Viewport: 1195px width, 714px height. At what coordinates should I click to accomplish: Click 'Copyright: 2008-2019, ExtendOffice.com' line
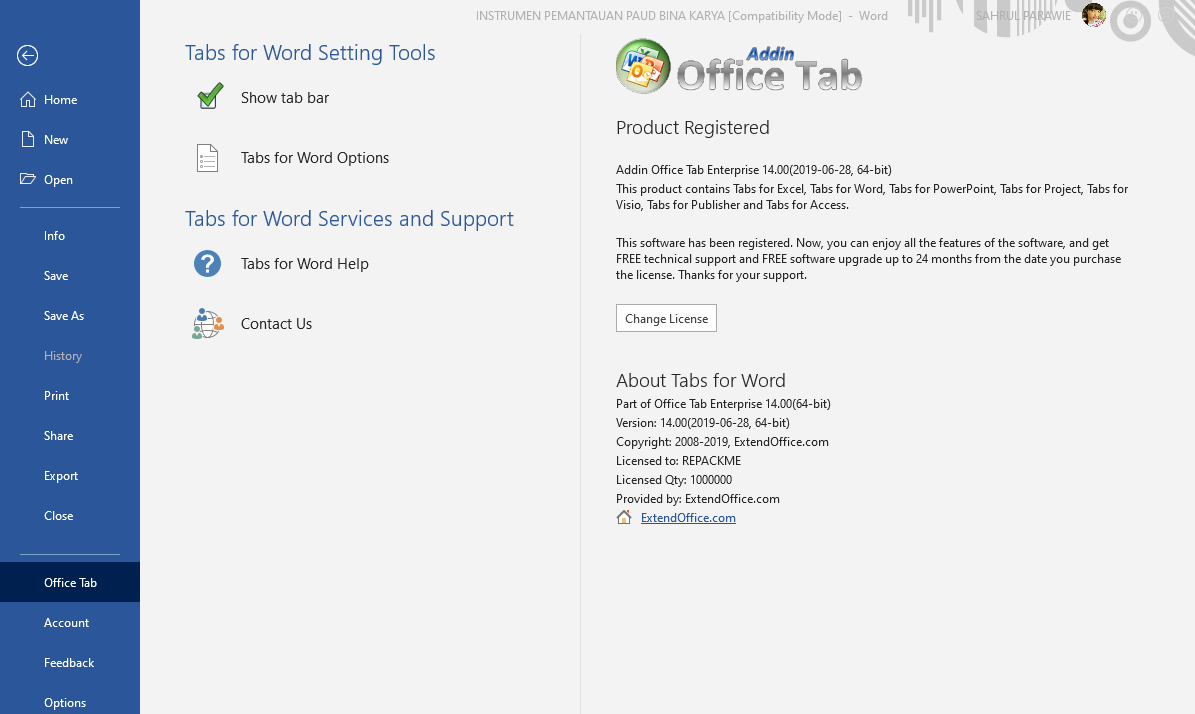722,441
